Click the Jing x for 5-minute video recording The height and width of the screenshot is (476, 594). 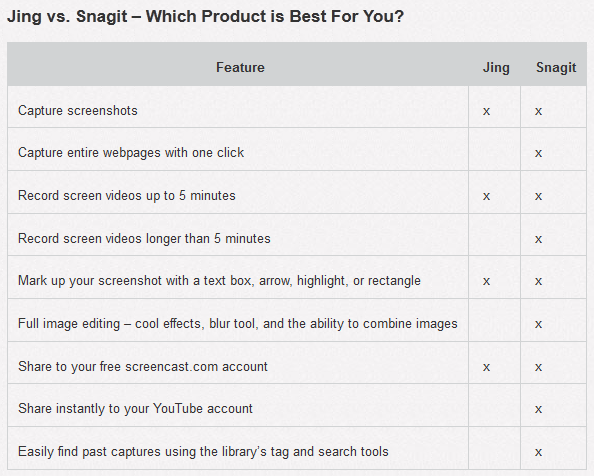[x=486, y=197]
